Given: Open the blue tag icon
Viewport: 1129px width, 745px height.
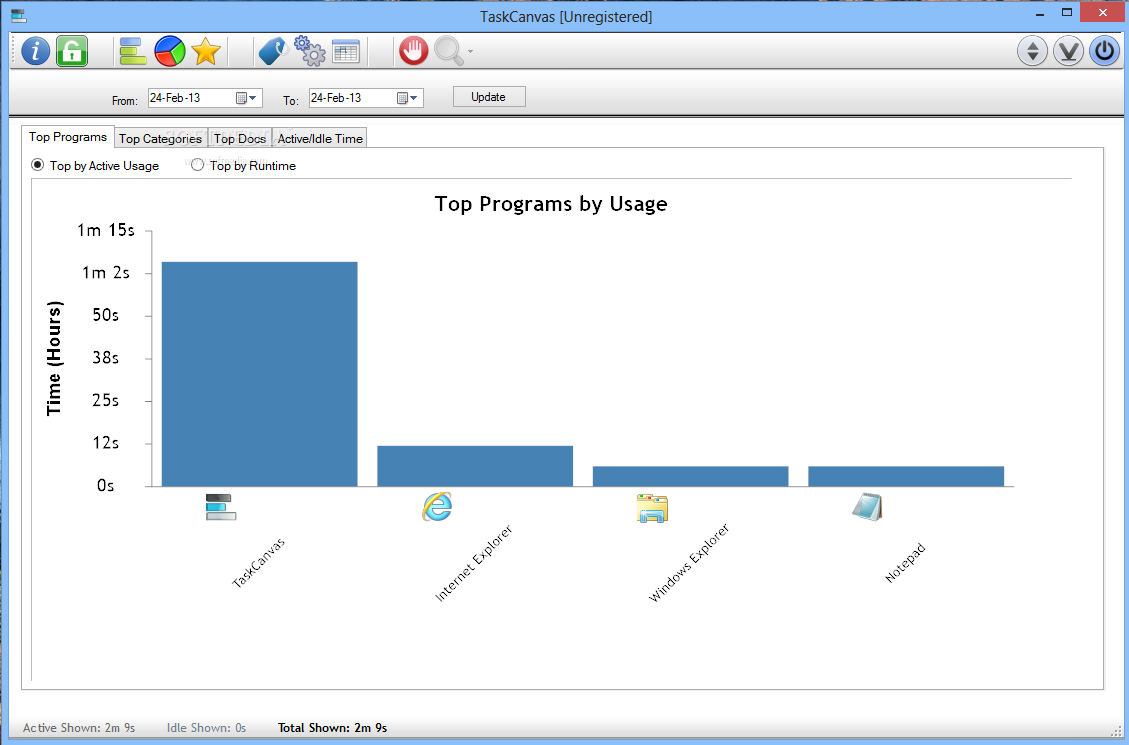Looking at the screenshot, I should coord(274,51).
